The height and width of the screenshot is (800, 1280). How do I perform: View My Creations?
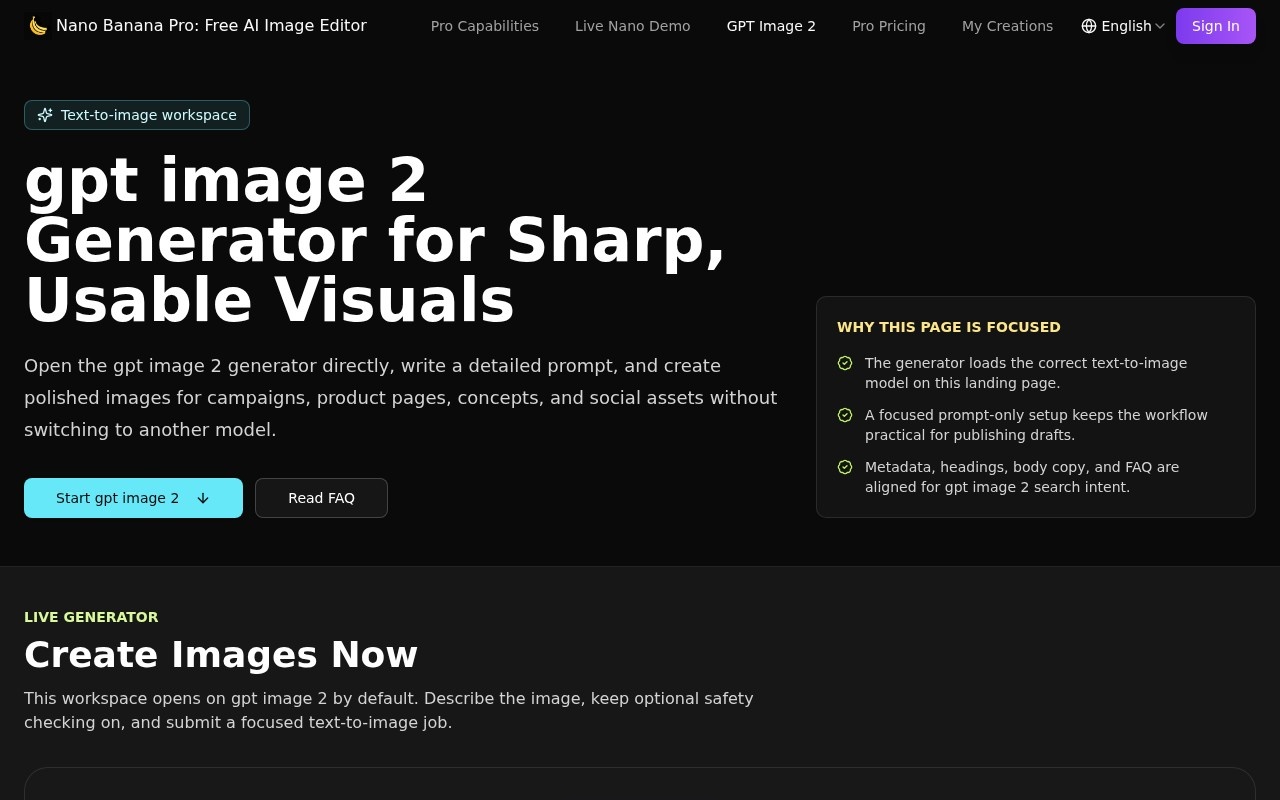click(x=1007, y=26)
